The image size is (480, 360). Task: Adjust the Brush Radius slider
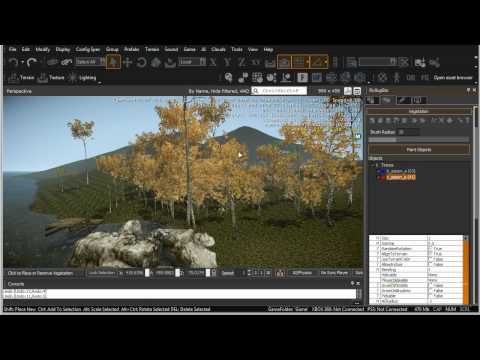pos(419,140)
